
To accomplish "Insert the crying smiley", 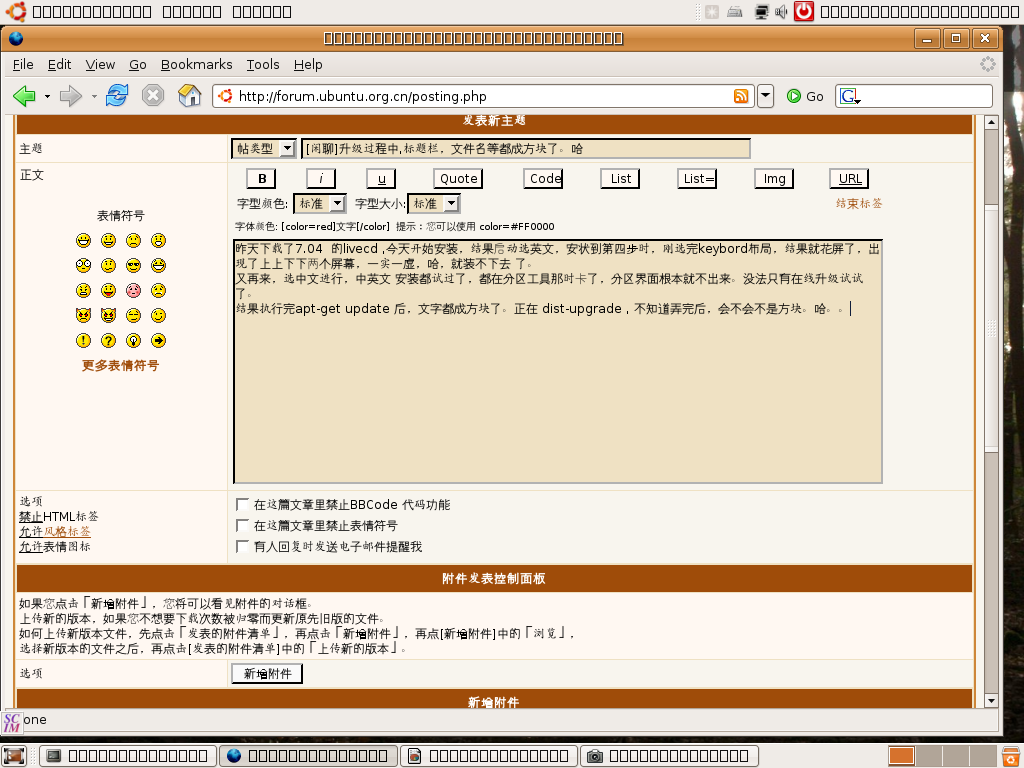I will point(158,291).
